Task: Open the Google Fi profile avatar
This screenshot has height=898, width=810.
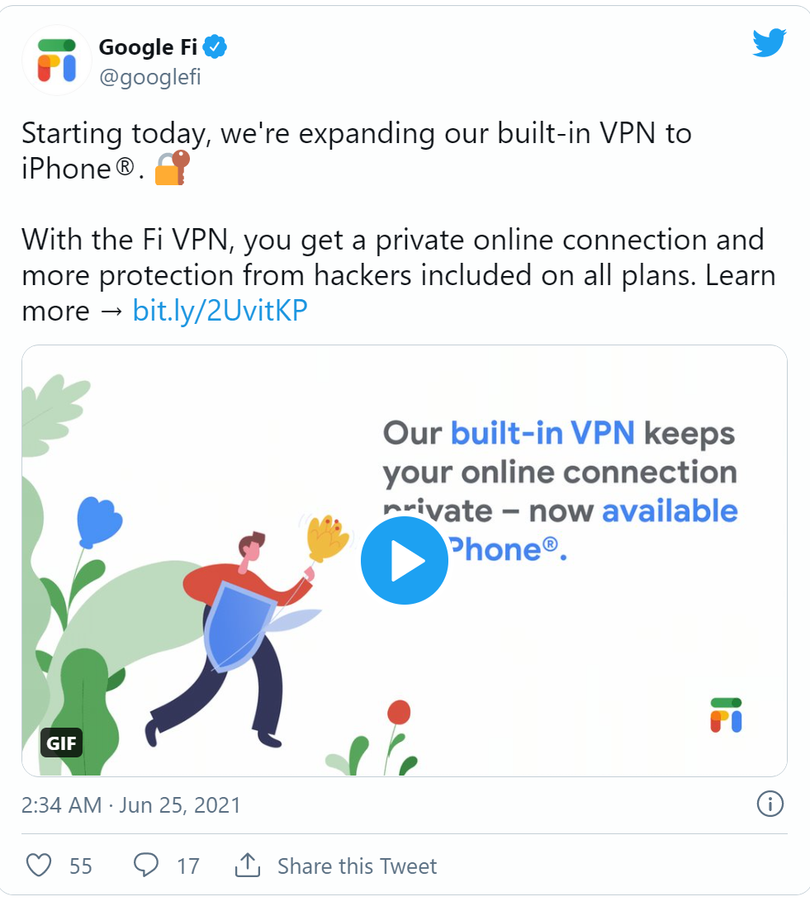Action: tap(57, 60)
